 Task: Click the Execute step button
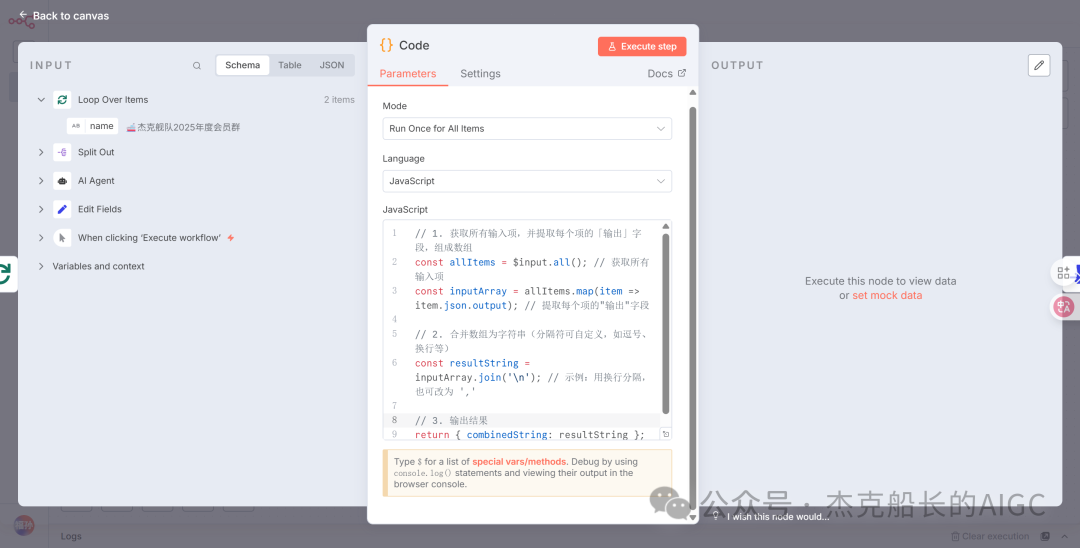pos(642,46)
